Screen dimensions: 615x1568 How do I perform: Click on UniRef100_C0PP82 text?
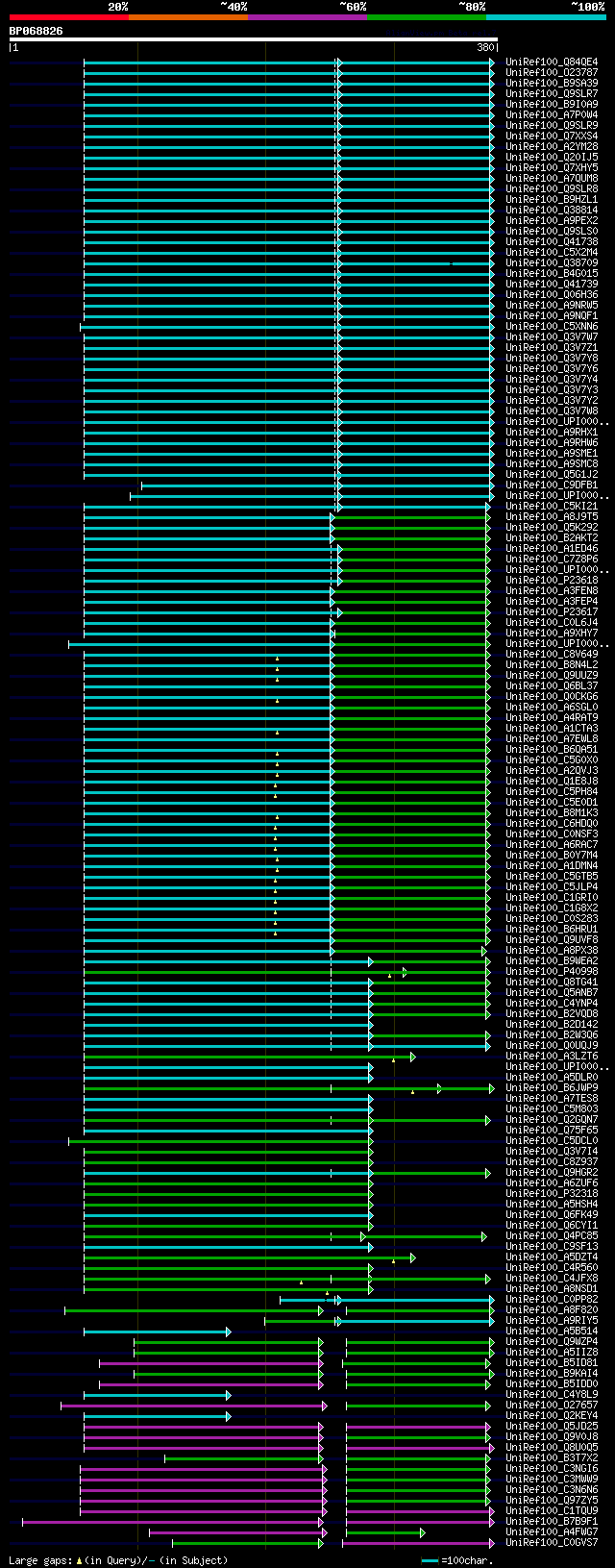click(552, 1300)
